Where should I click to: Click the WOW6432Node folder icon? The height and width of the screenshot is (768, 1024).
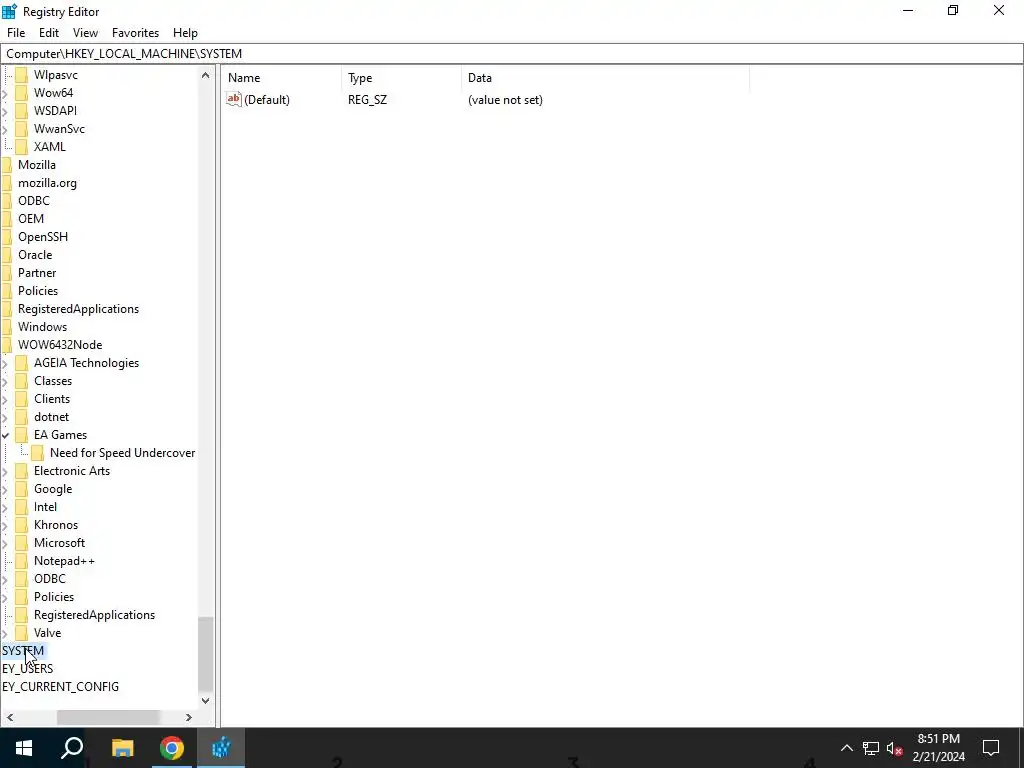tap(6, 345)
